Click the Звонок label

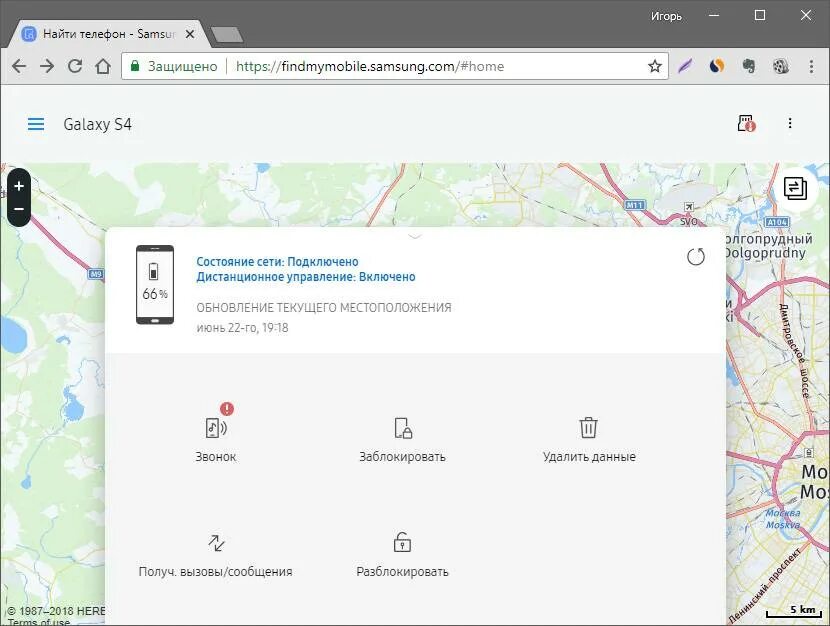tap(216, 457)
